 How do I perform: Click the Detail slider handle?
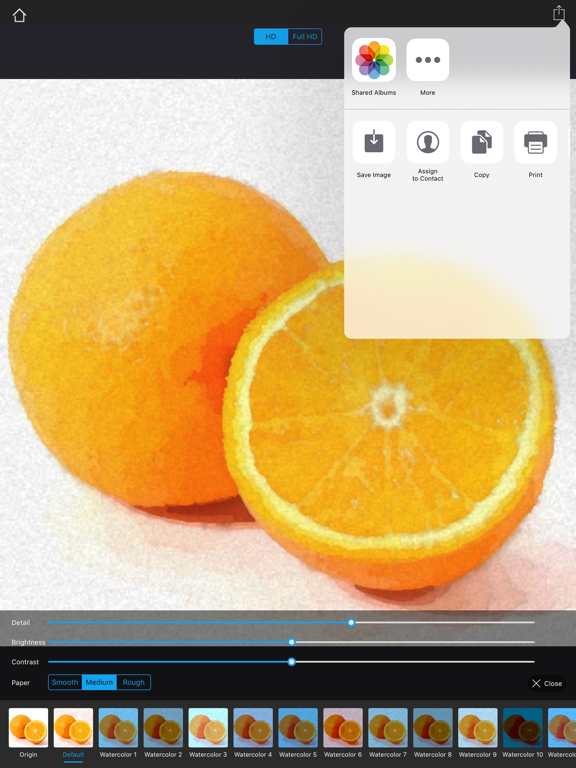click(351, 623)
